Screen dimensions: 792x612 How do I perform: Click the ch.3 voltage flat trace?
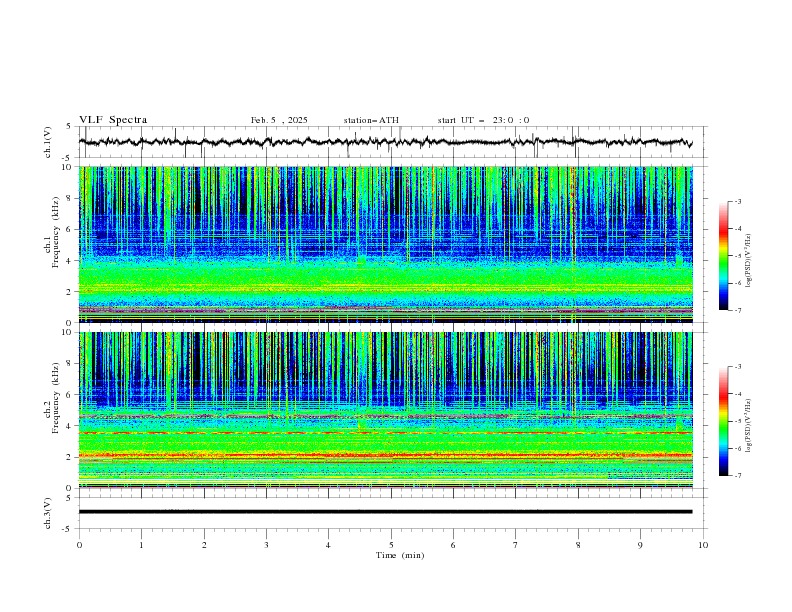point(385,512)
